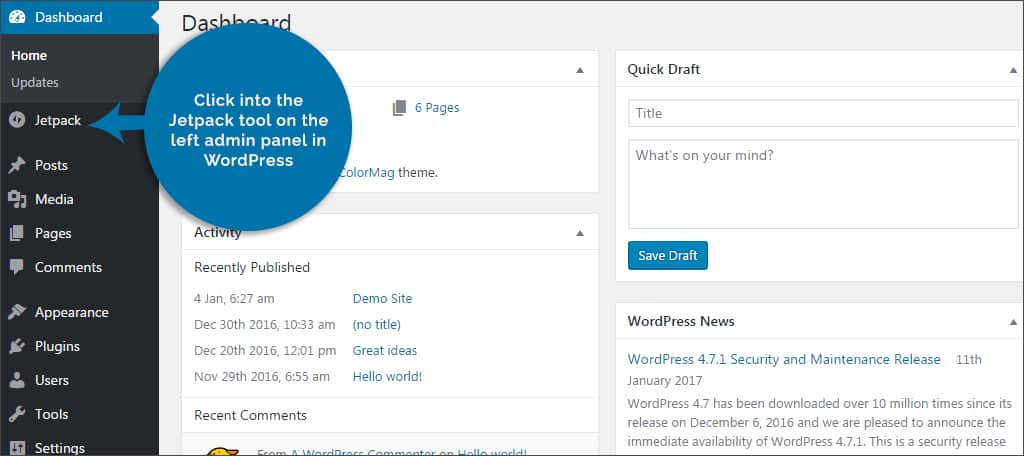
Task: Open the Tools menu label
Action: (52, 414)
